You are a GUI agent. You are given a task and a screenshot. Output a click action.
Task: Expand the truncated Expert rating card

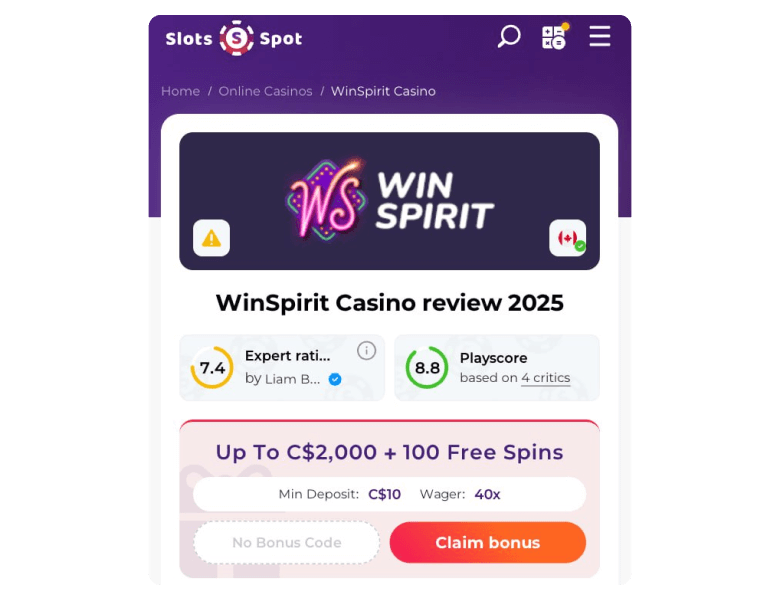282,368
